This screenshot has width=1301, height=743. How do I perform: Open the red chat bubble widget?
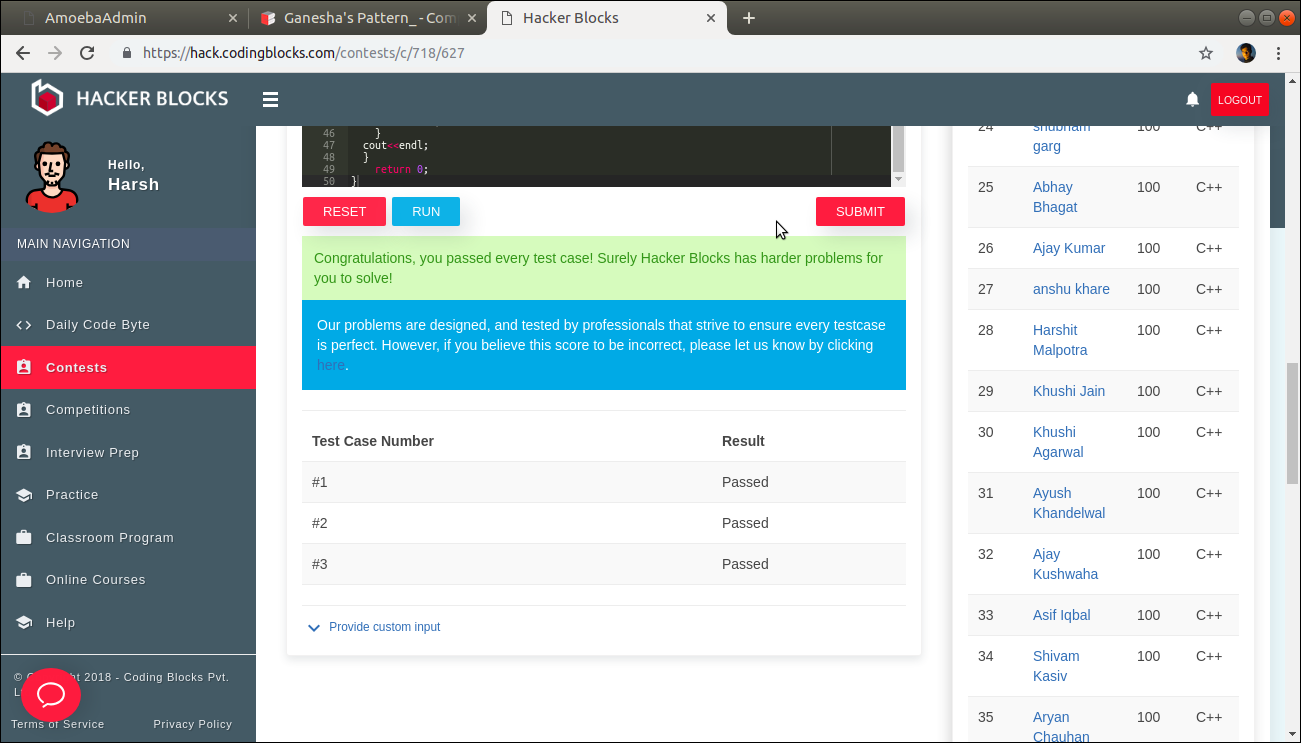pos(51,696)
